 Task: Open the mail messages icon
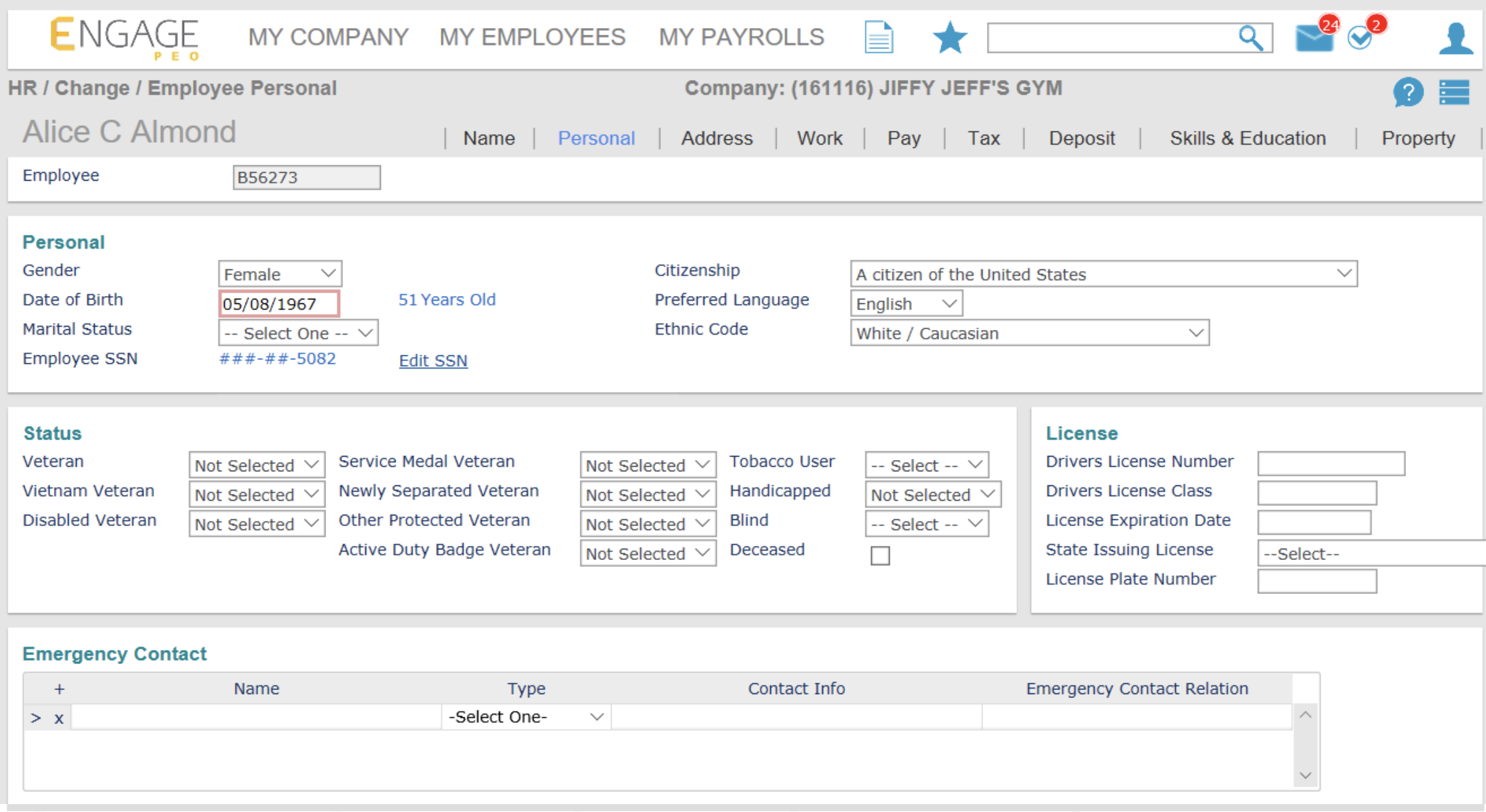[1313, 37]
